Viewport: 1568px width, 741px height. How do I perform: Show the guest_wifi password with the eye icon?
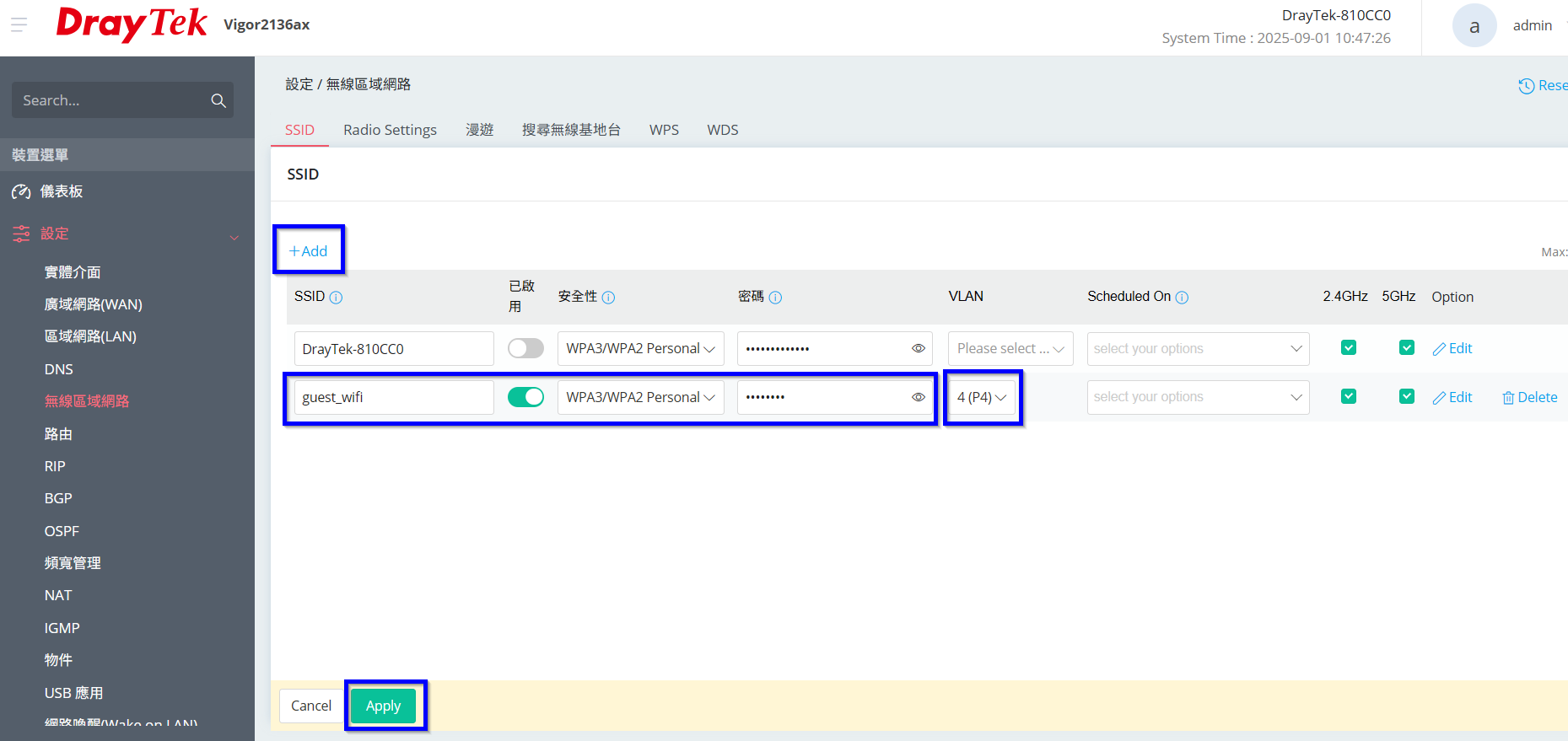coord(918,397)
